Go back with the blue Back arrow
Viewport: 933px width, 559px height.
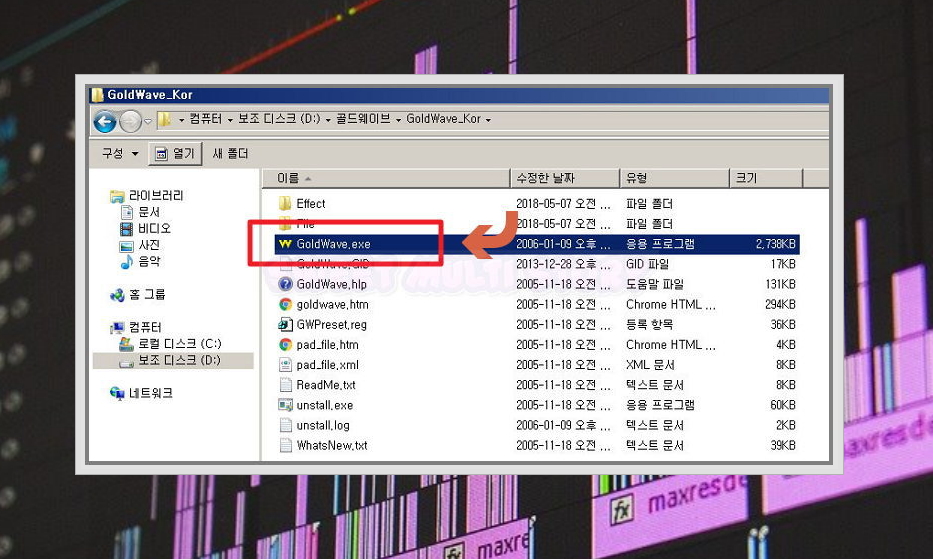[x=105, y=121]
